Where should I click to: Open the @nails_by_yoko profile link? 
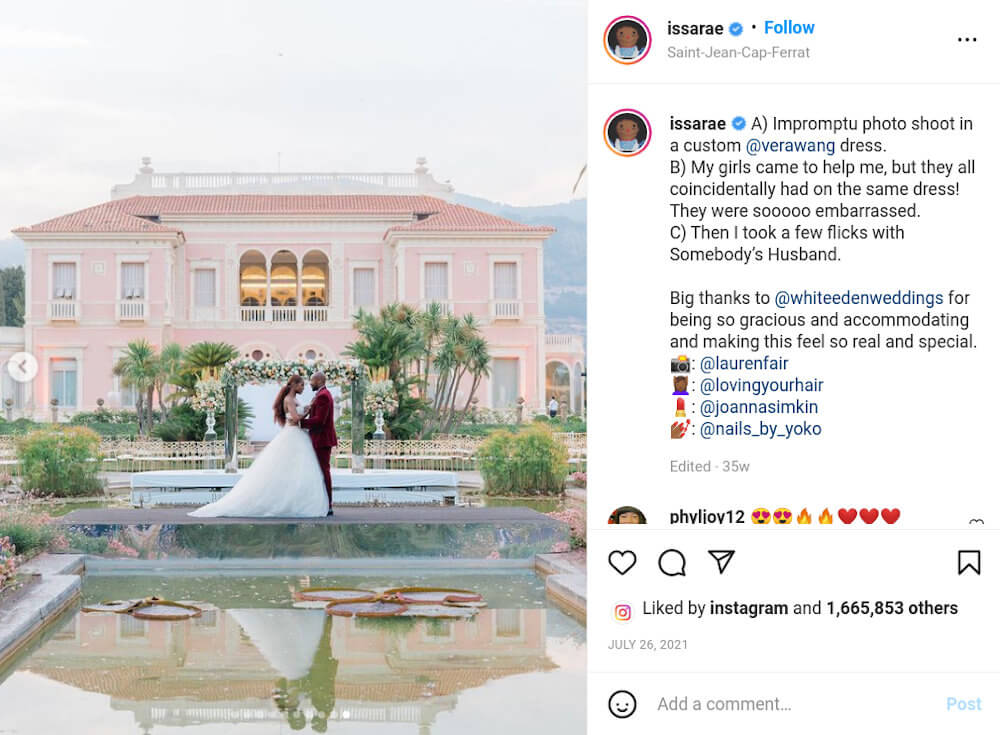760,429
